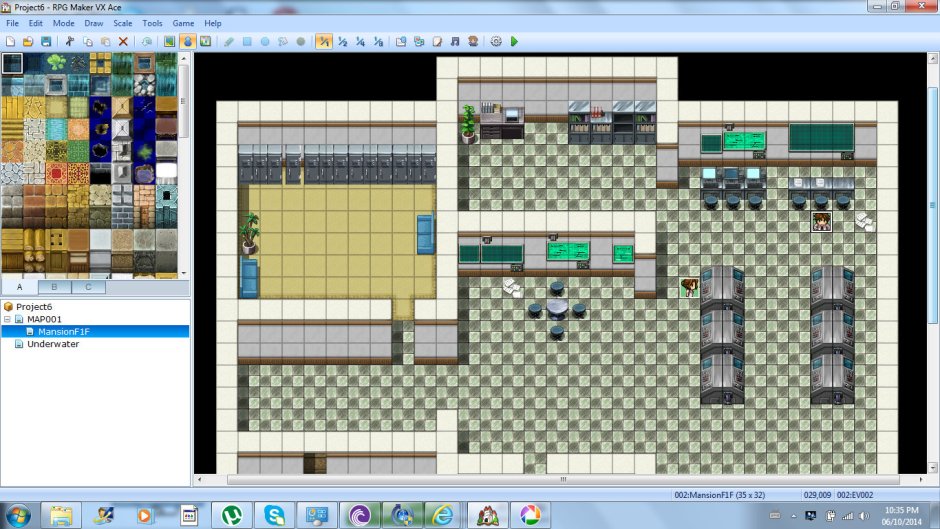Create a new project with the blank page icon
The image size is (940, 529).
click(10, 41)
